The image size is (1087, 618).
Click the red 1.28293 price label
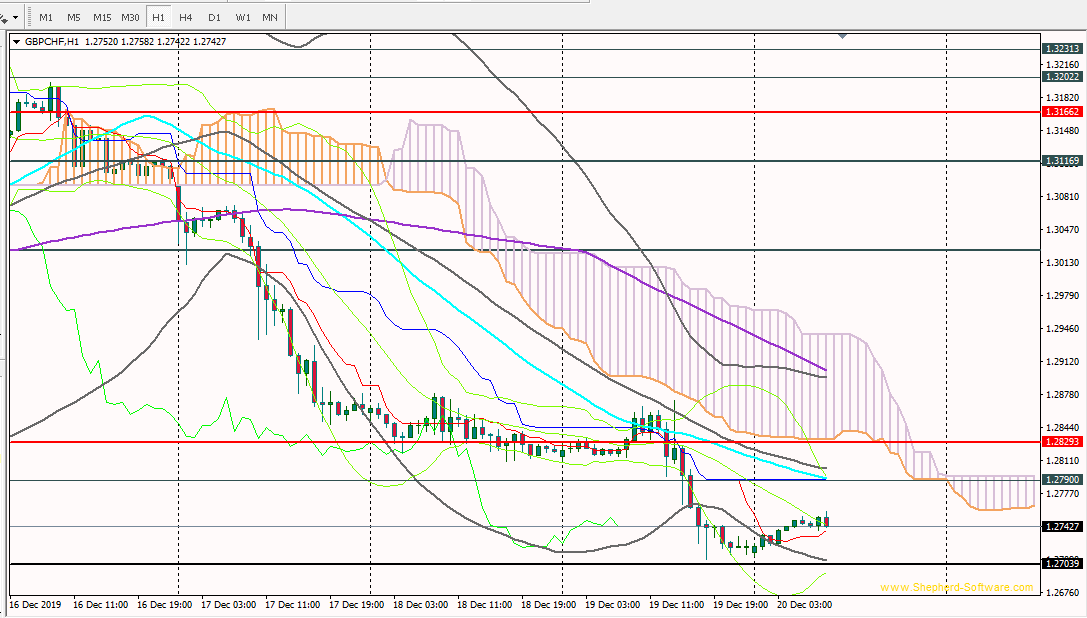click(1062, 442)
